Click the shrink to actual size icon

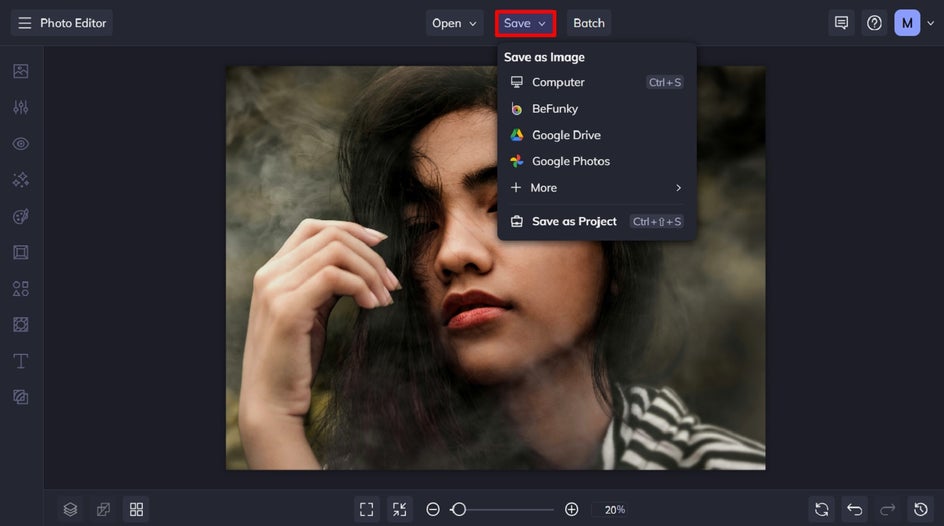[400, 510]
